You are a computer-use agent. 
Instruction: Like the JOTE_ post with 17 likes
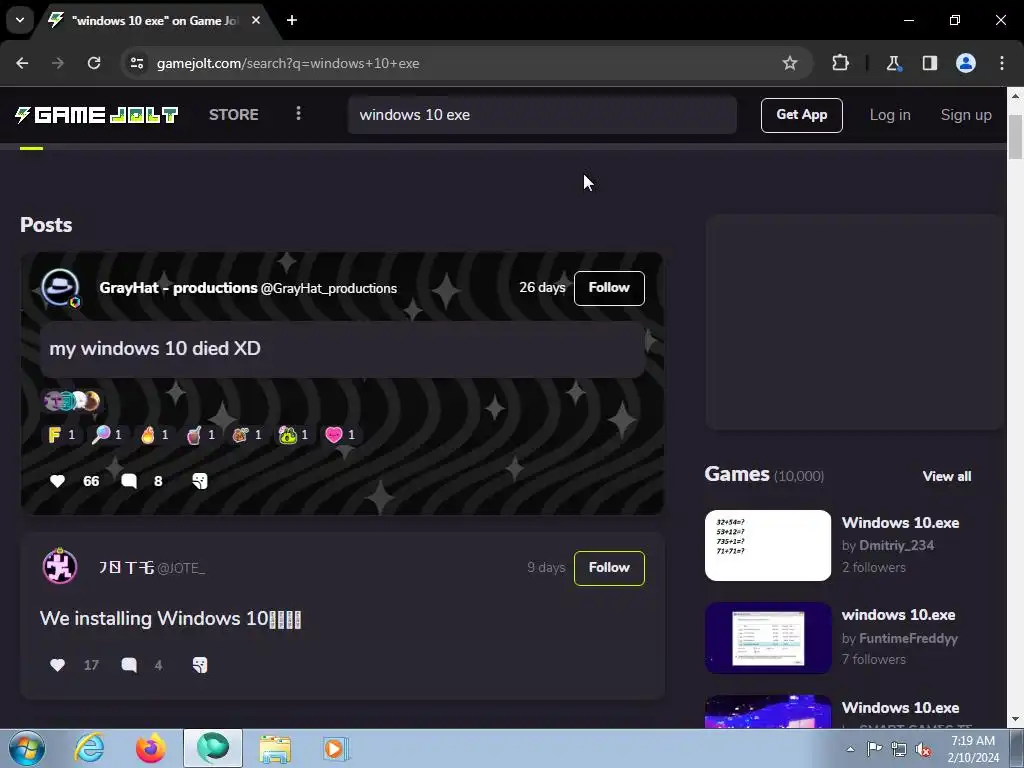click(x=57, y=665)
